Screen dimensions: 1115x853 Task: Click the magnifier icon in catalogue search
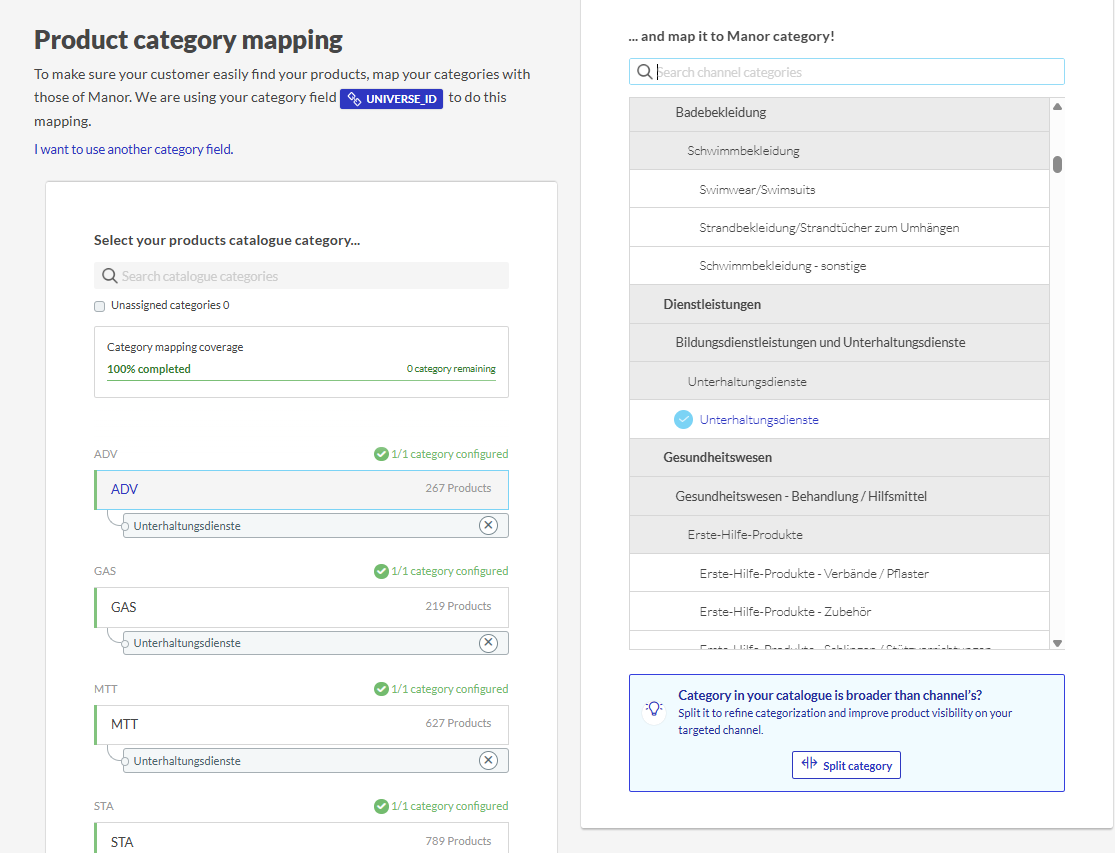[110, 276]
